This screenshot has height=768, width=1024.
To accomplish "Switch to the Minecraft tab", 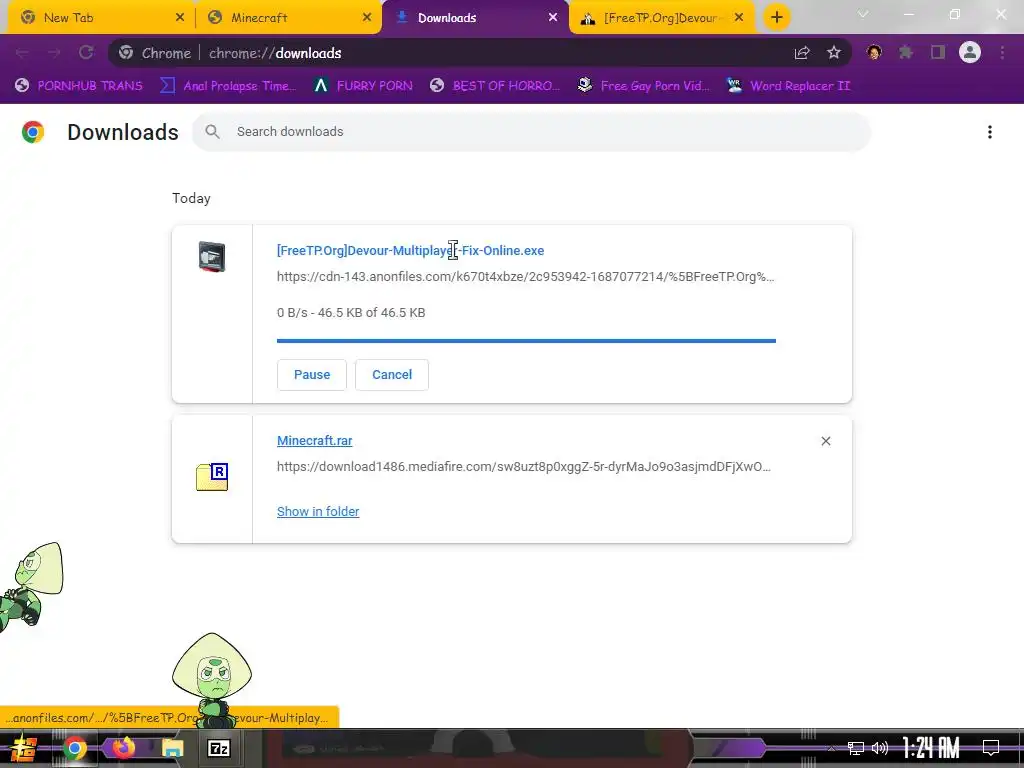I will pyautogui.click(x=288, y=18).
